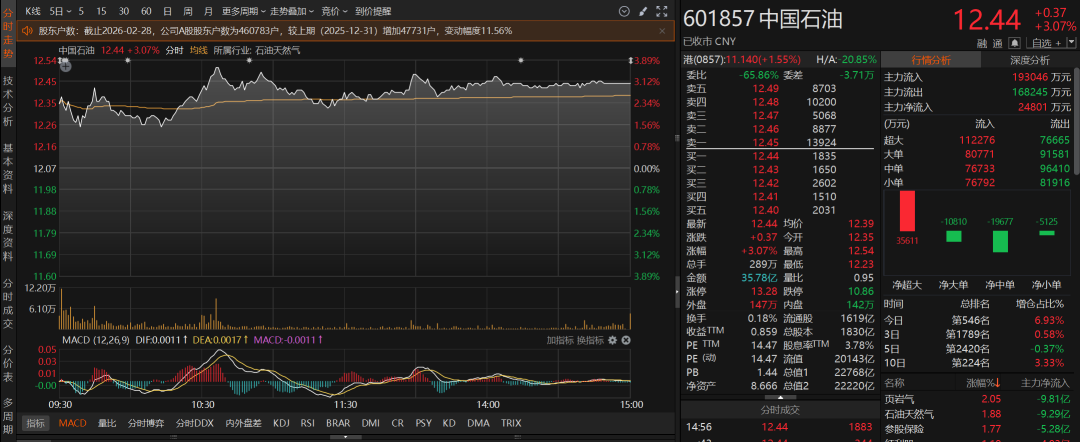Screen dimensions: 1080x442
Task: Click the 换指标 change indicator link
Action: (x=590, y=340)
